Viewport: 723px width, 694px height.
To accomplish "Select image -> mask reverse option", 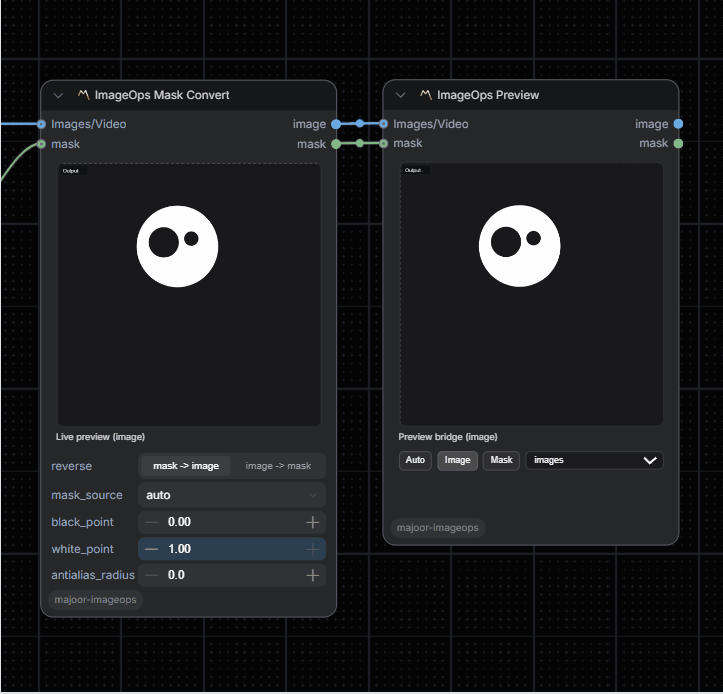I will coord(278,466).
